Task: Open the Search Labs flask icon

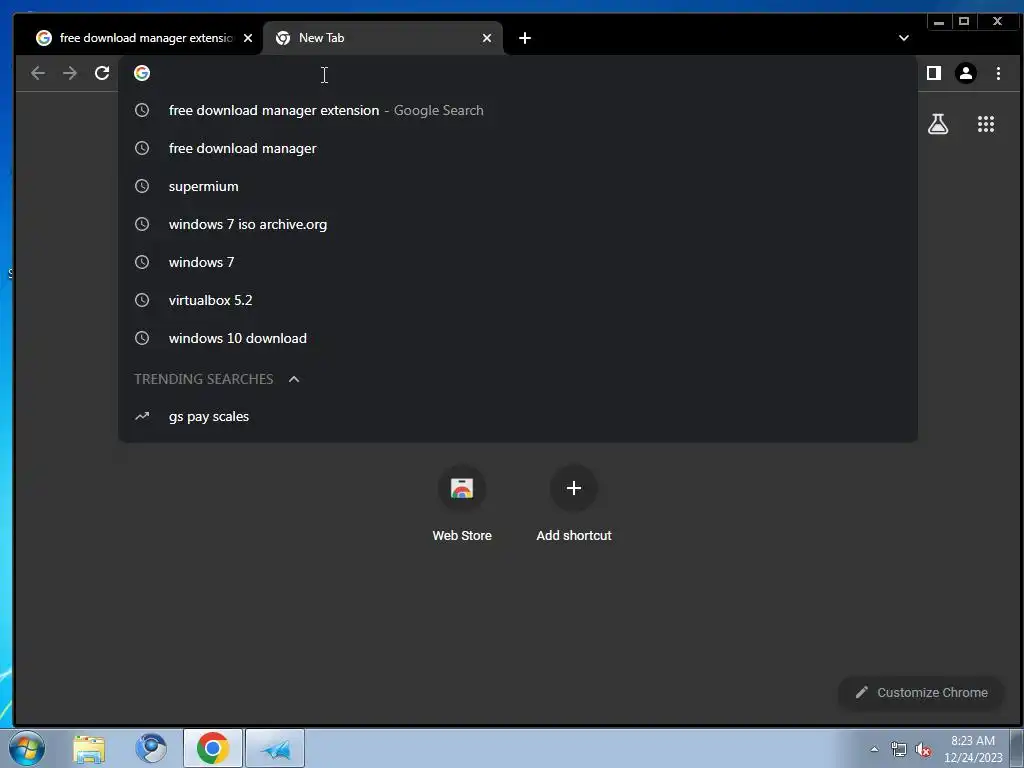Action: (x=938, y=124)
